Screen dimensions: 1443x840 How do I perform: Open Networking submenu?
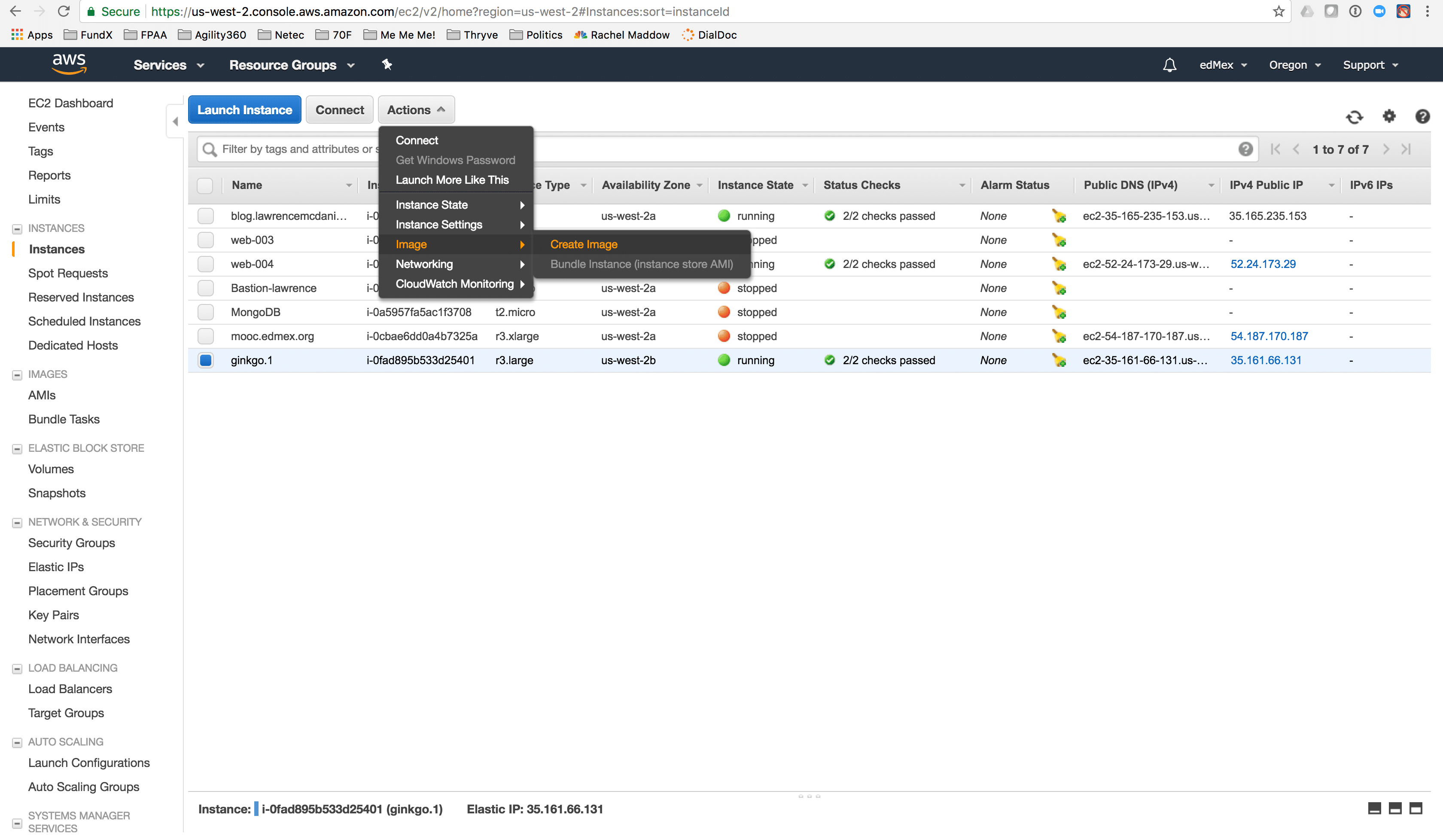456,265
